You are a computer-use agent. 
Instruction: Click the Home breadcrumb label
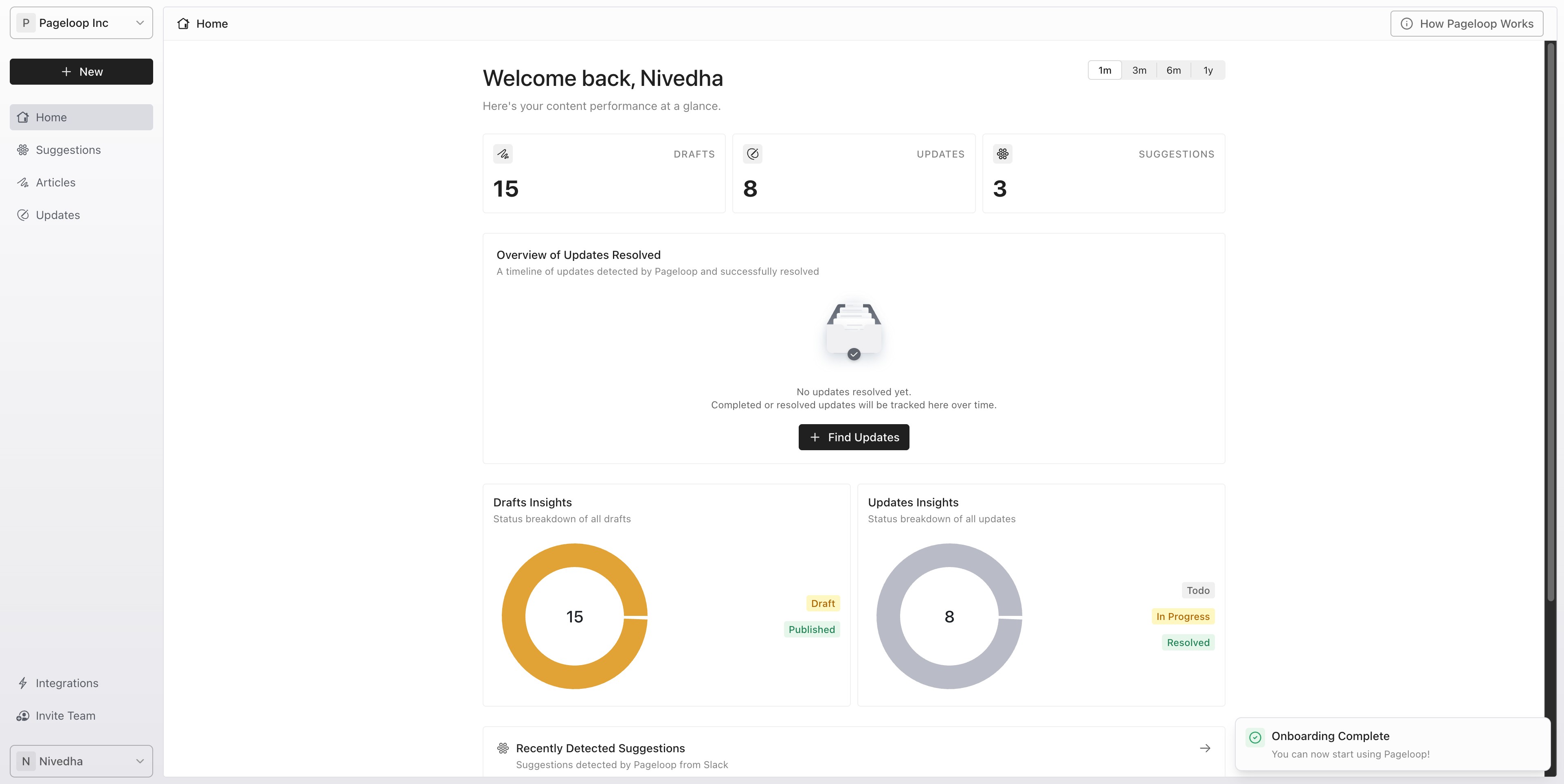point(212,24)
